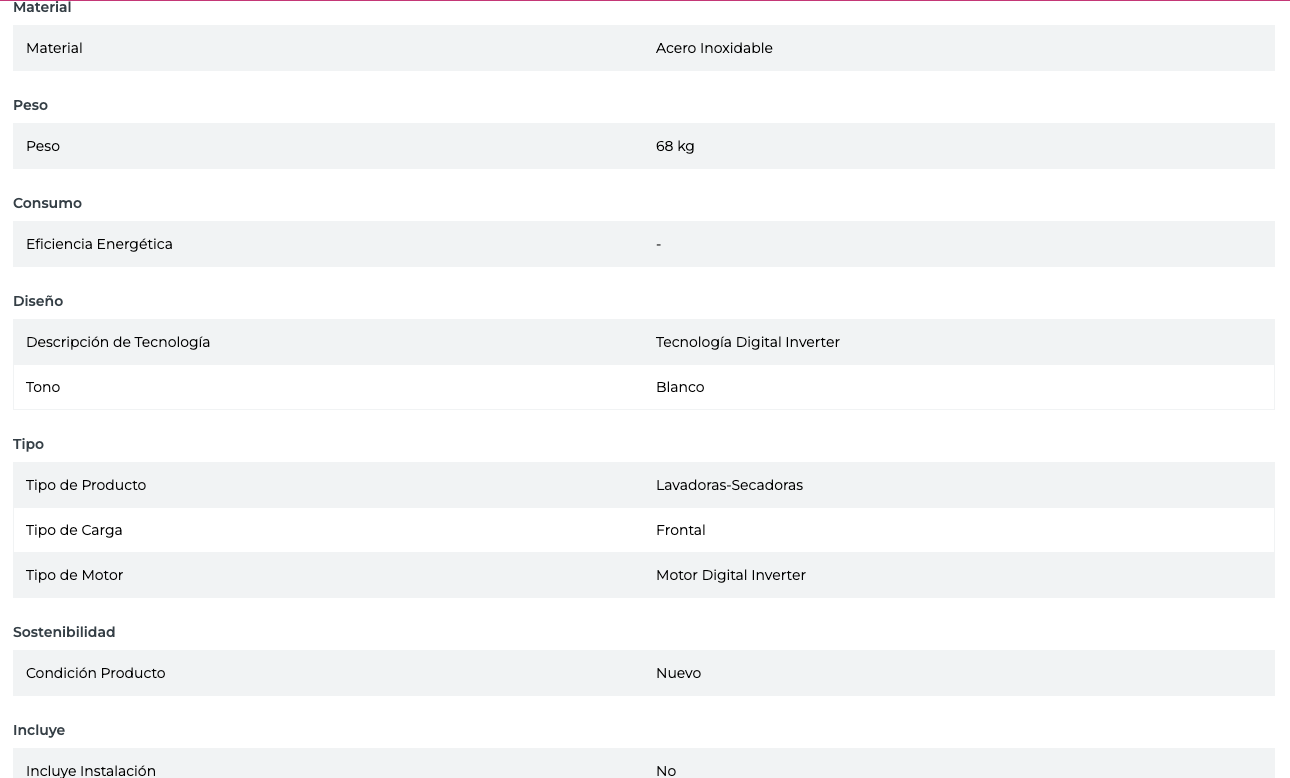The width and height of the screenshot is (1290, 778).
Task: Click the 'Acero Inoxidable' material value
Action: (714, 48)
